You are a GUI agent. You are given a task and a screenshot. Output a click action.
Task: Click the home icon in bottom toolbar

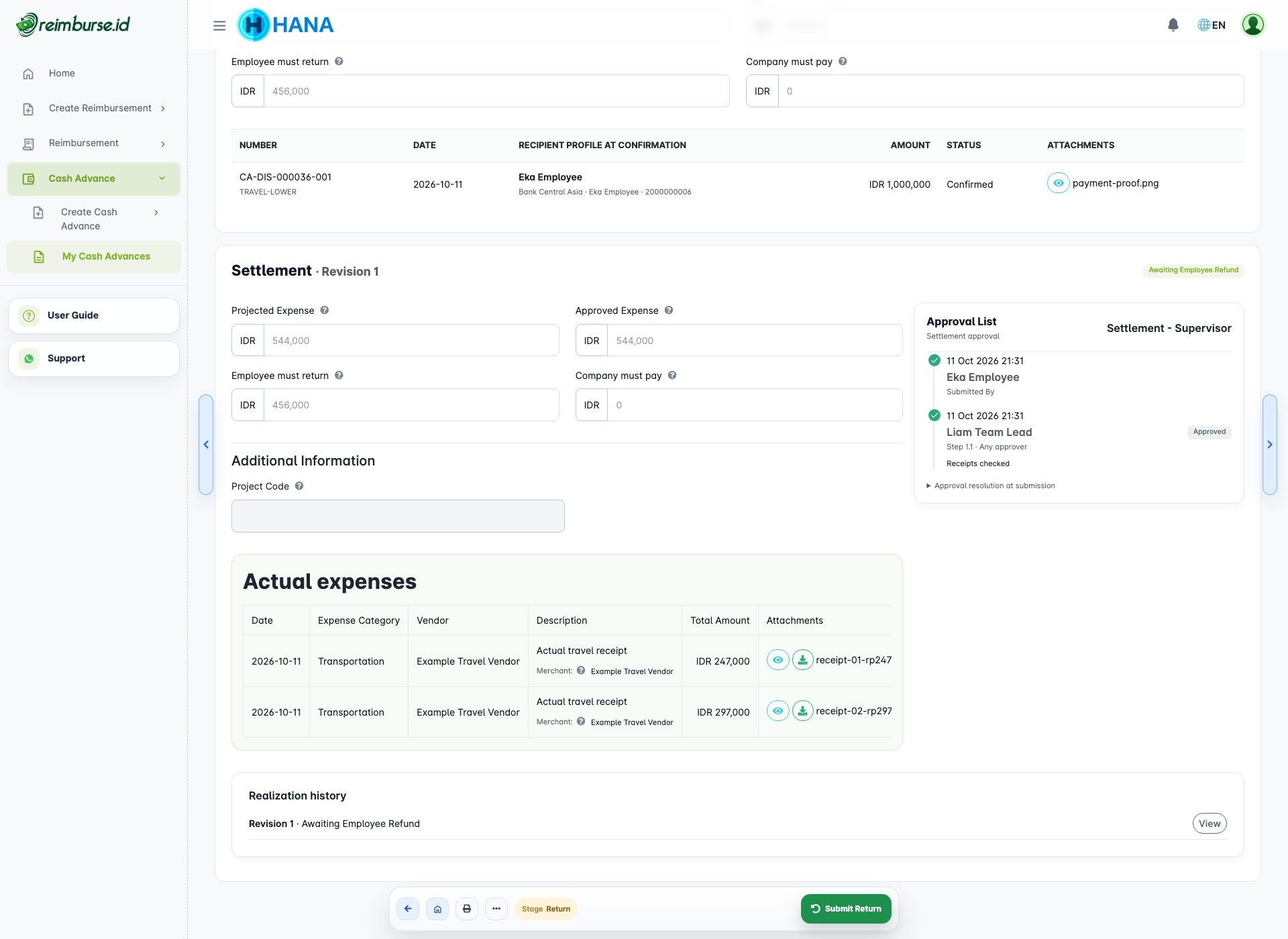point(437,909)
